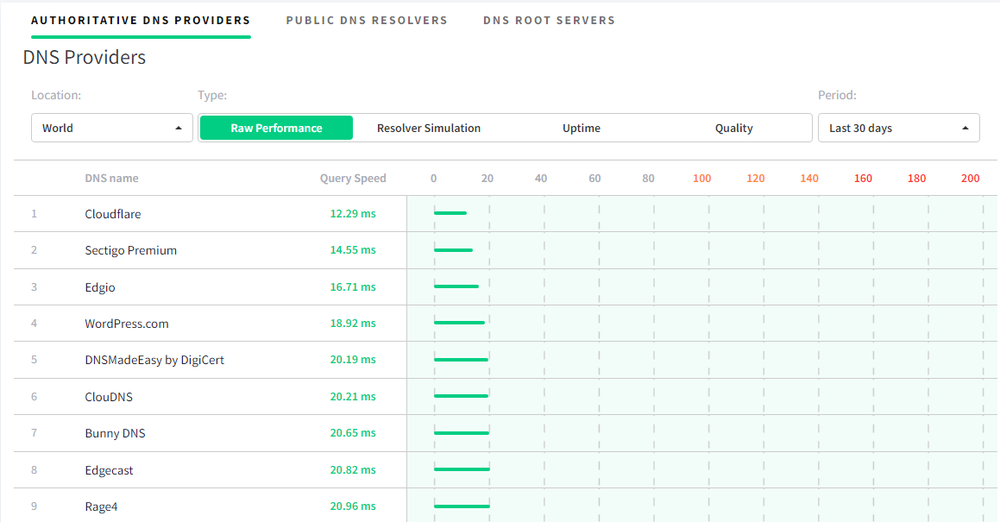
Task: Click the 200 axis label
Action: tap(970, 178)
